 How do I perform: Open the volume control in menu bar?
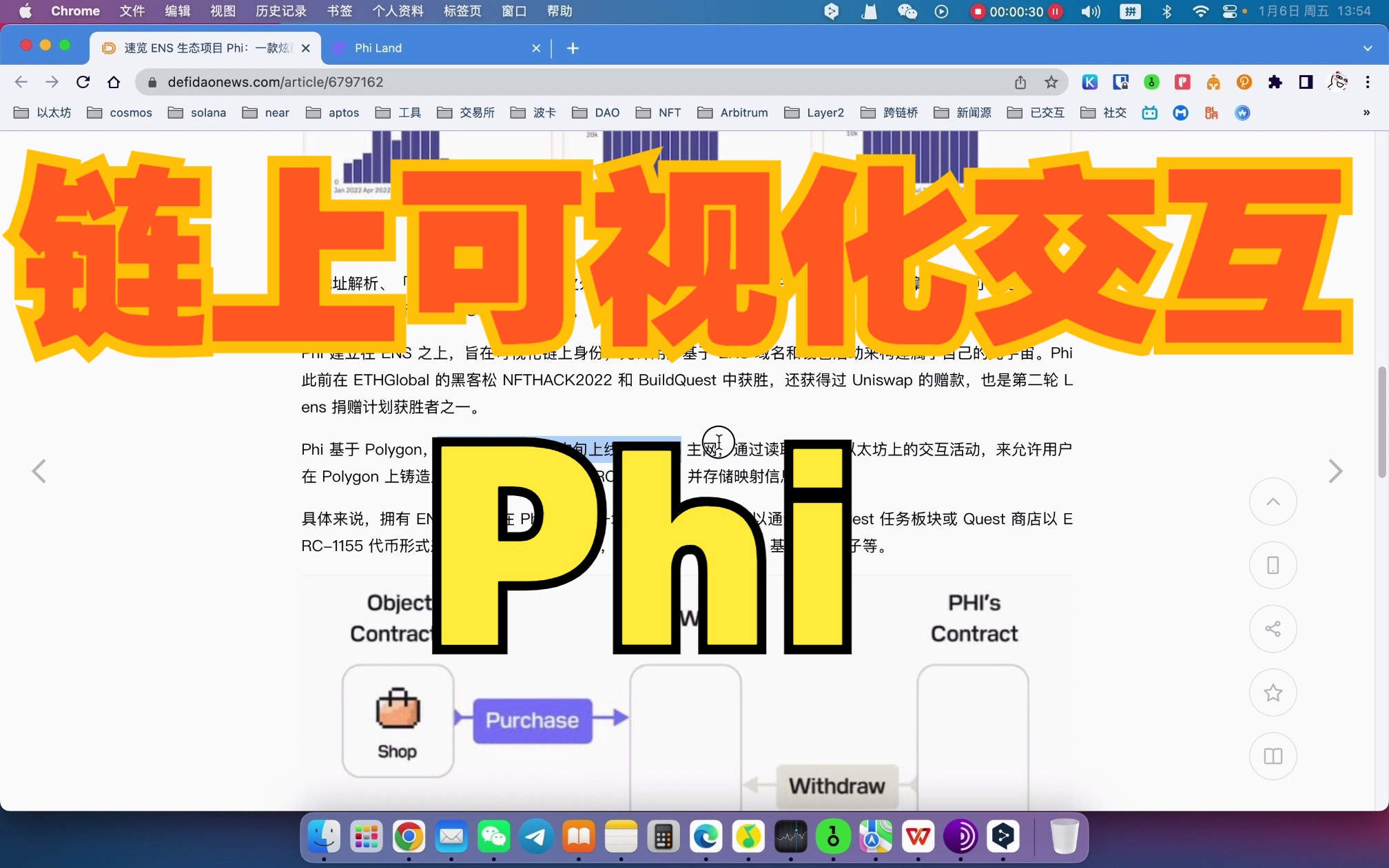click(1091, 11)
